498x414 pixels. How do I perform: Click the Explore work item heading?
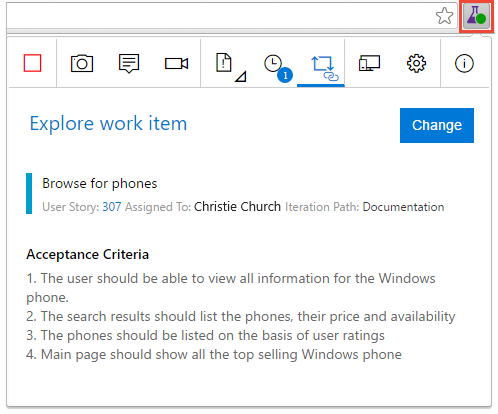pyautogui.click(x=108, y=124)
